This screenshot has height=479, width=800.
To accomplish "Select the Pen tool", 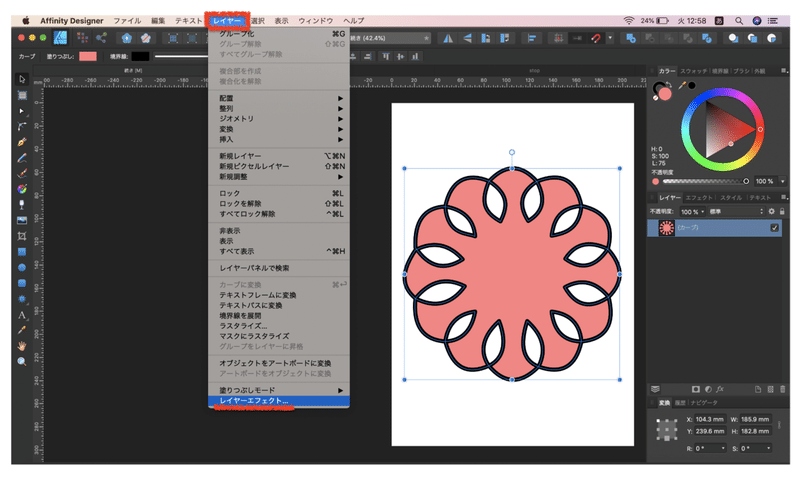I will point(21,142).
